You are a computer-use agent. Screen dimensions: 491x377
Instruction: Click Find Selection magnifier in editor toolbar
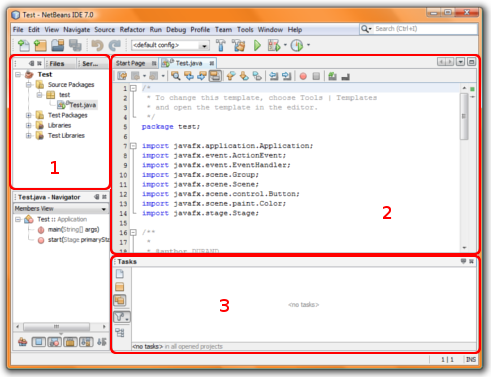point(176,76)
